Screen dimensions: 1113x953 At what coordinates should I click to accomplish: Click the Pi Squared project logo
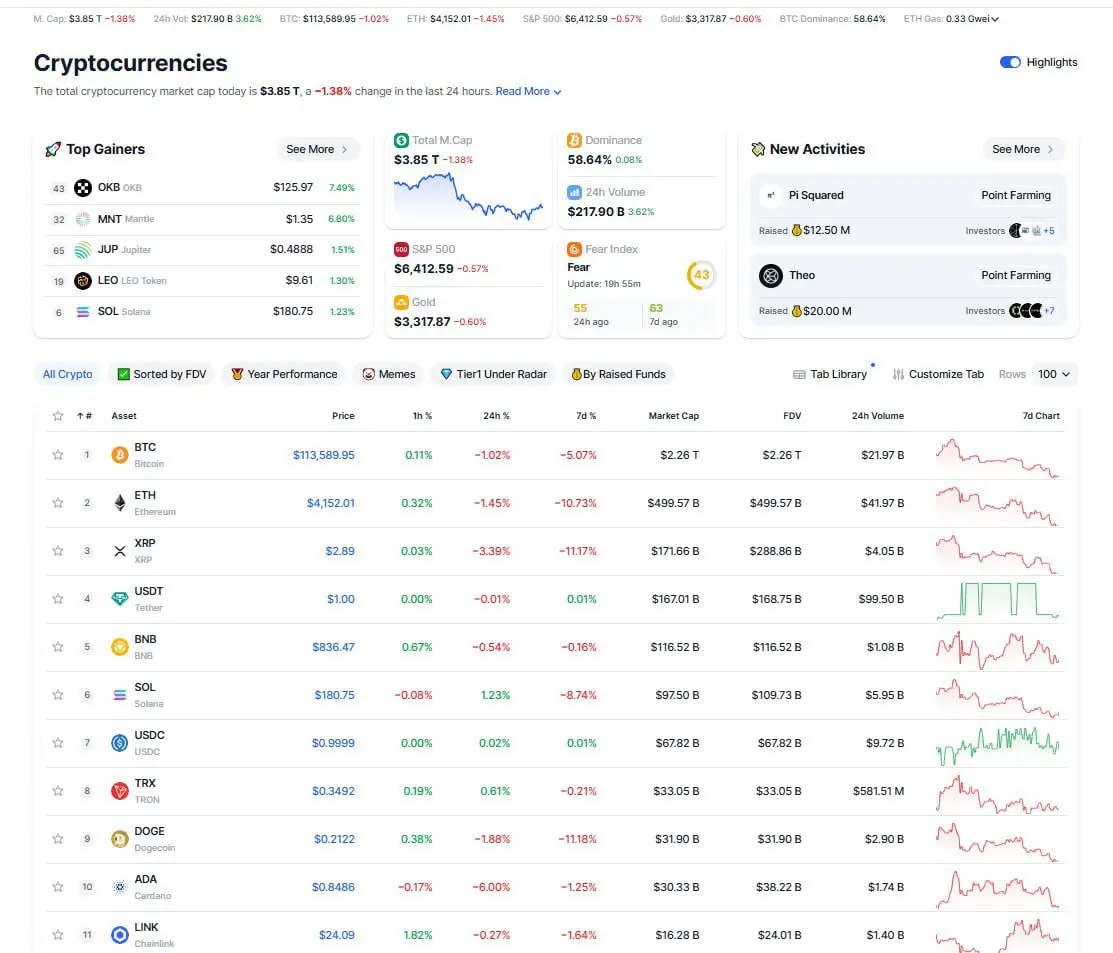(771, 195)
